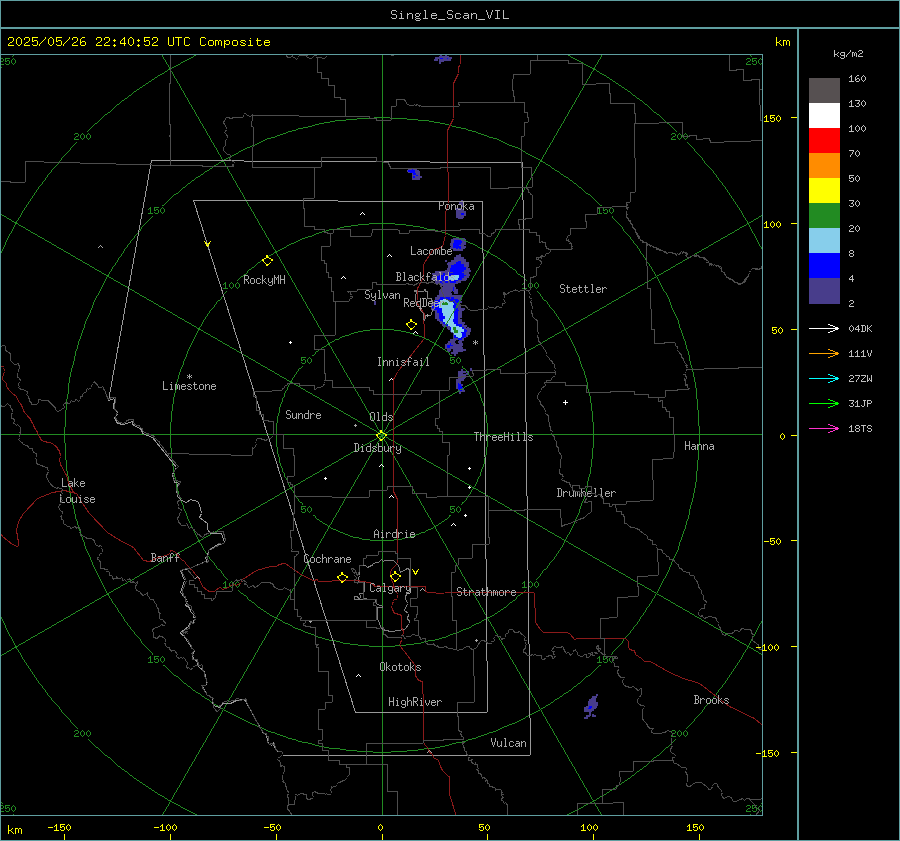Click the green 20-30 legend swatch
The image size is (900, 841).
pos(824,215)
